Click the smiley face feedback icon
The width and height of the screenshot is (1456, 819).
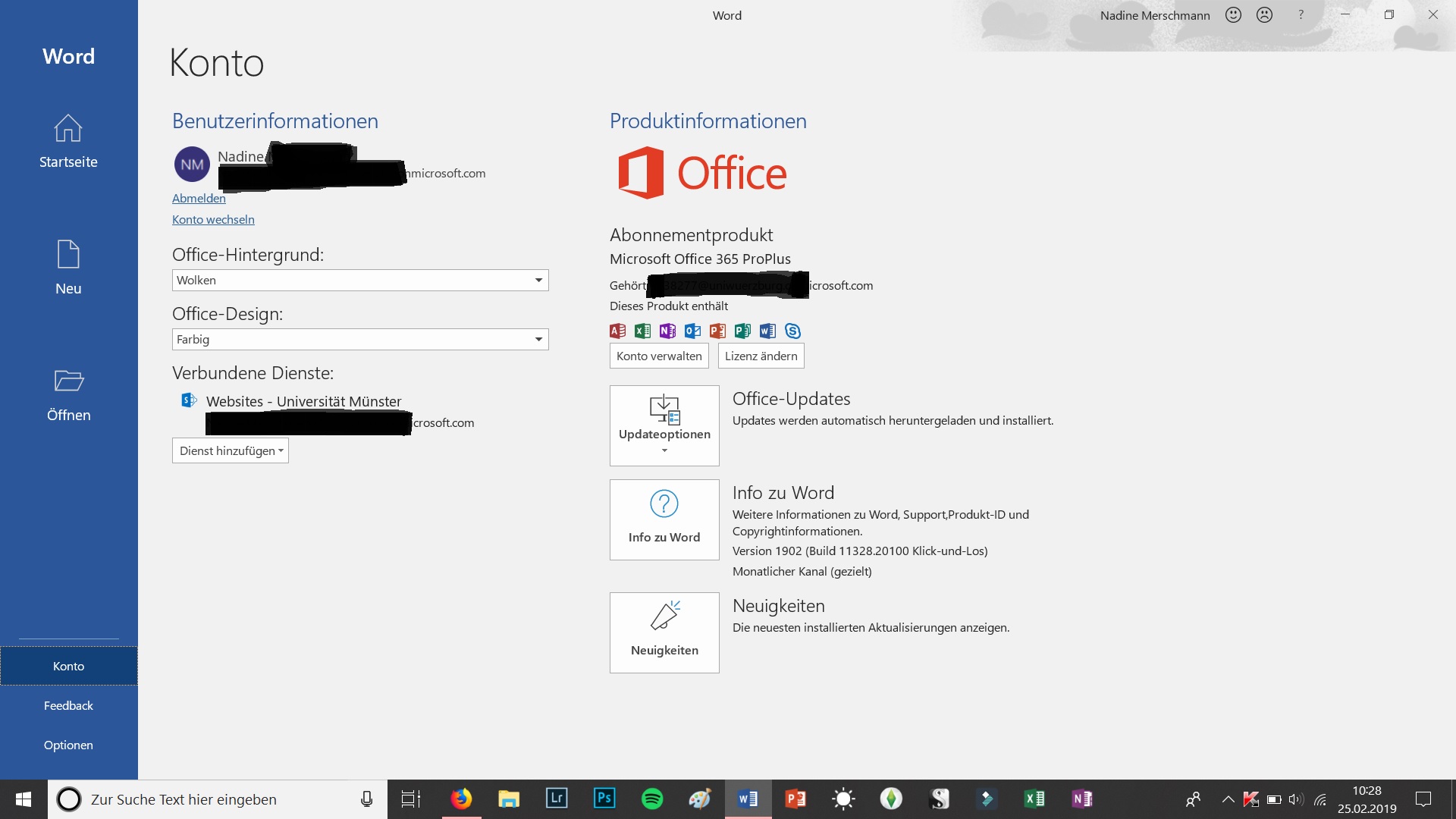[x=1233, y=15]
